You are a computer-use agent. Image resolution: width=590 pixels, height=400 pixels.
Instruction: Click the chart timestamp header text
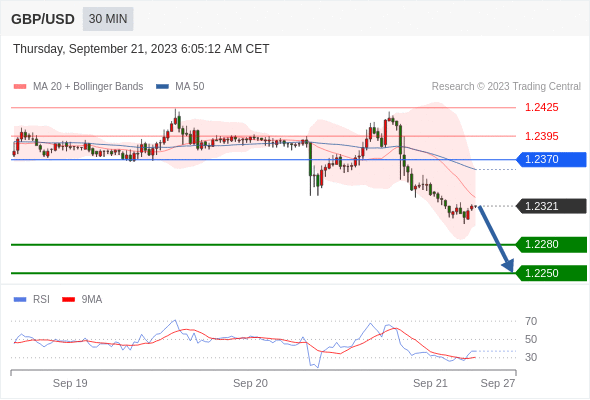click(x=141, y=49)
